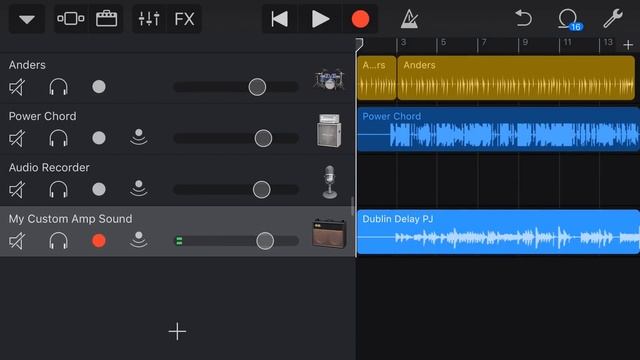Add song section with ruler plus

(x=628, y=44)
